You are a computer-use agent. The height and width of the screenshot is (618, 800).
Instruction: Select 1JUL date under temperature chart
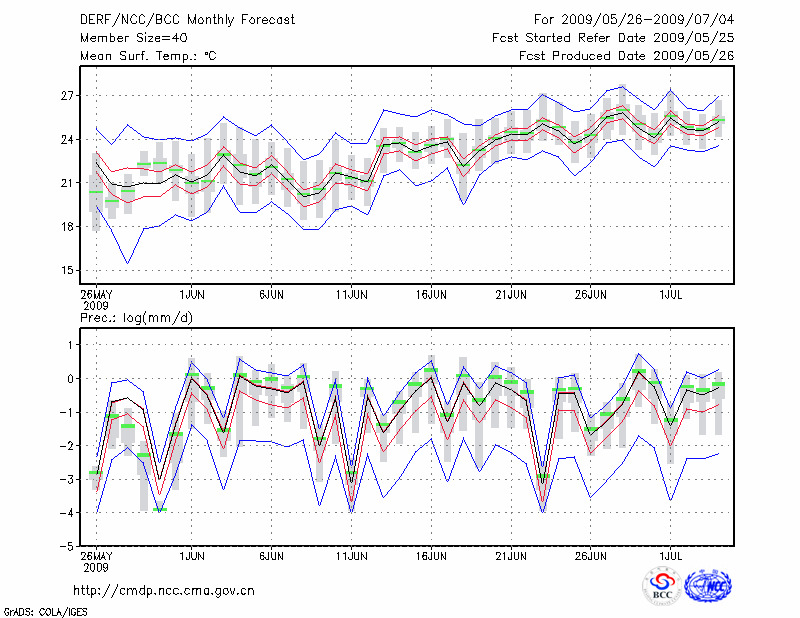(671, 295)
